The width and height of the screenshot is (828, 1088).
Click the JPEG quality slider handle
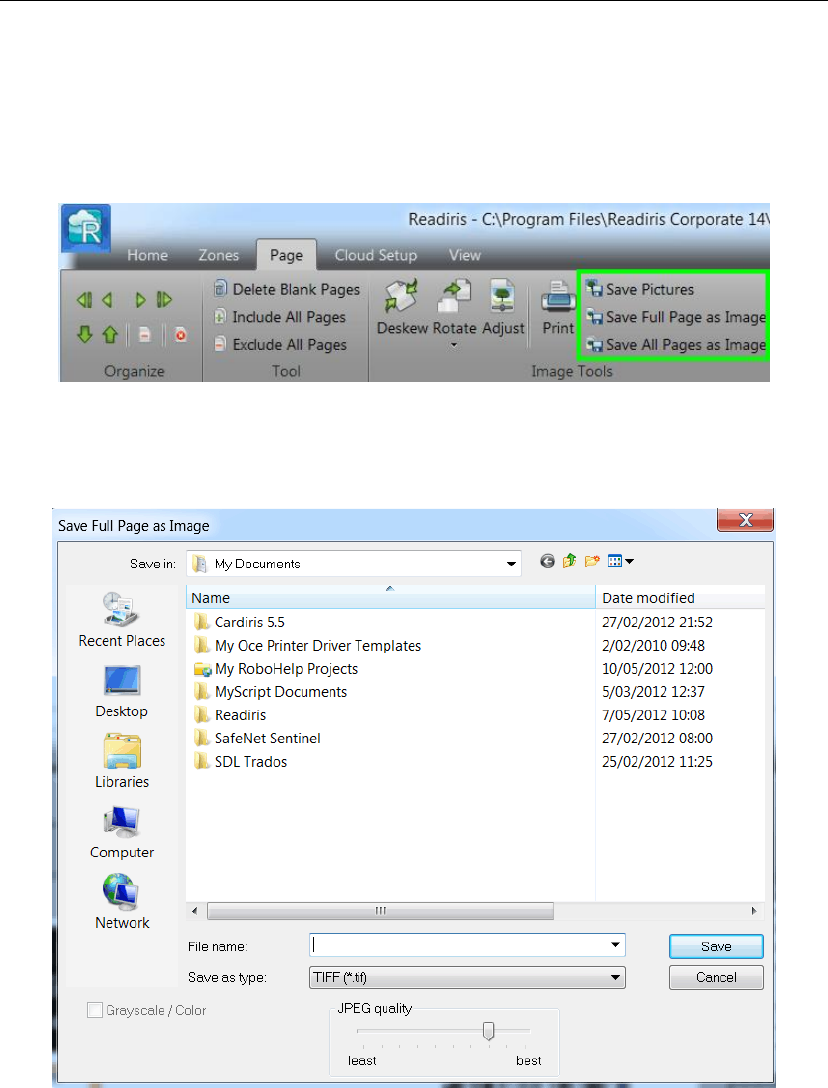tap(489, 1031)
